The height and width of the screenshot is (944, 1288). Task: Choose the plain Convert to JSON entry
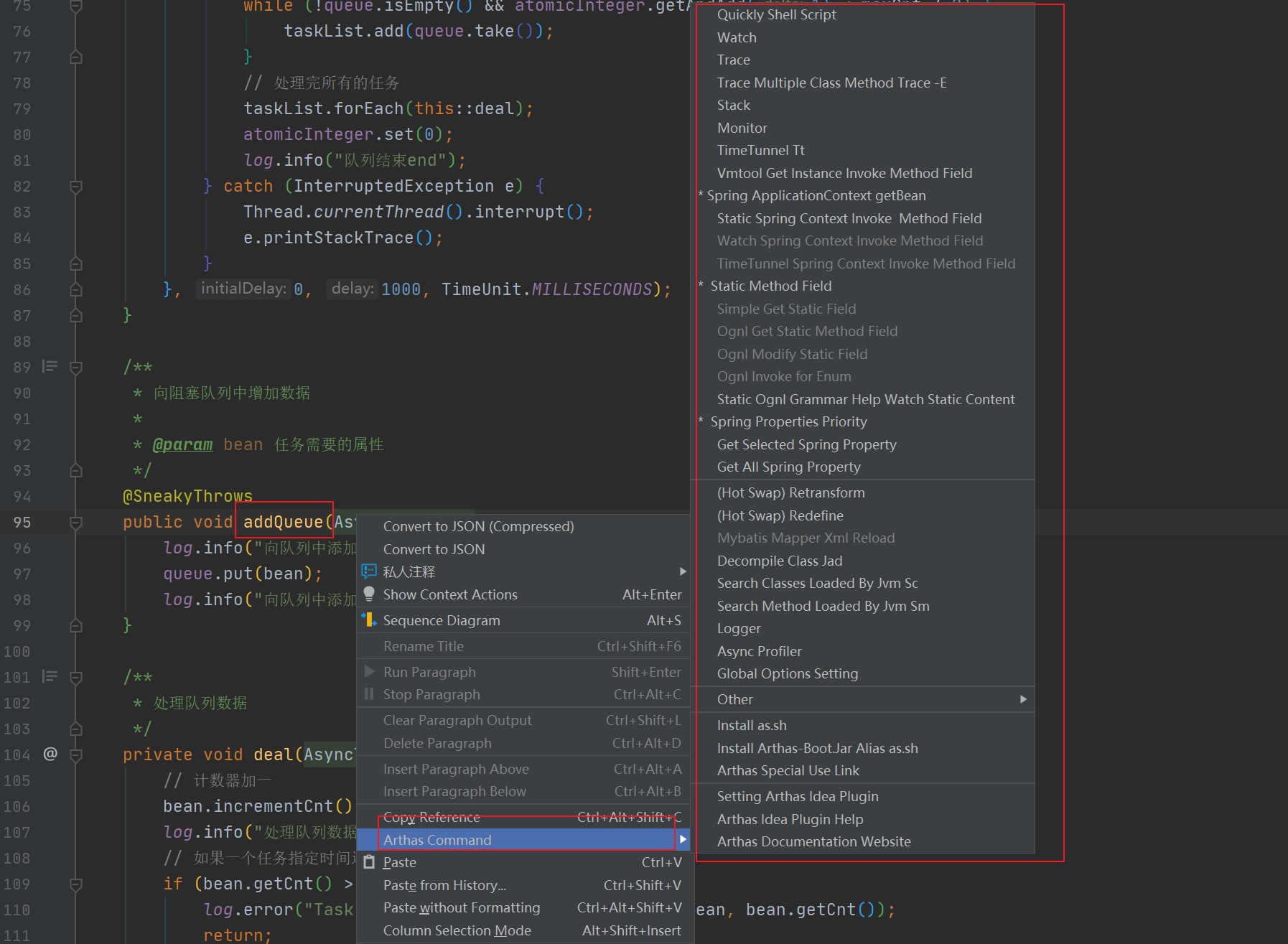click(524, 549)
